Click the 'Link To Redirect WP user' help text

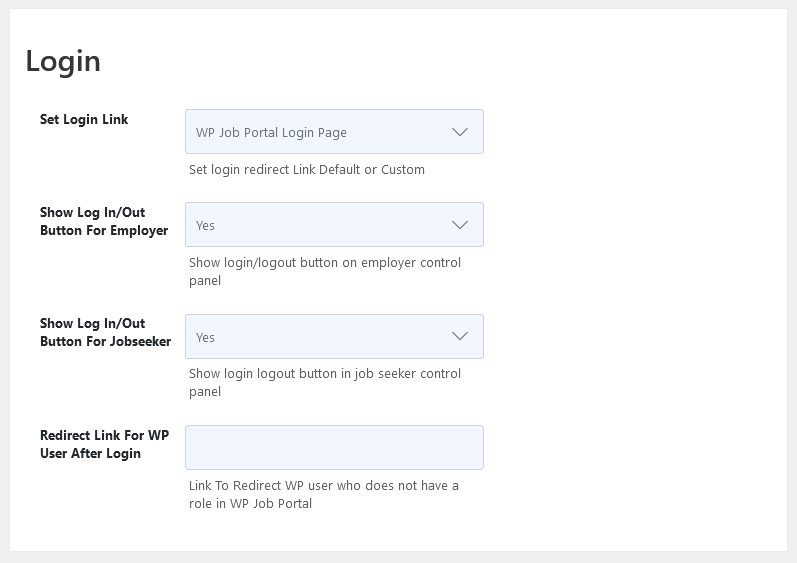(x=324, y=494)
